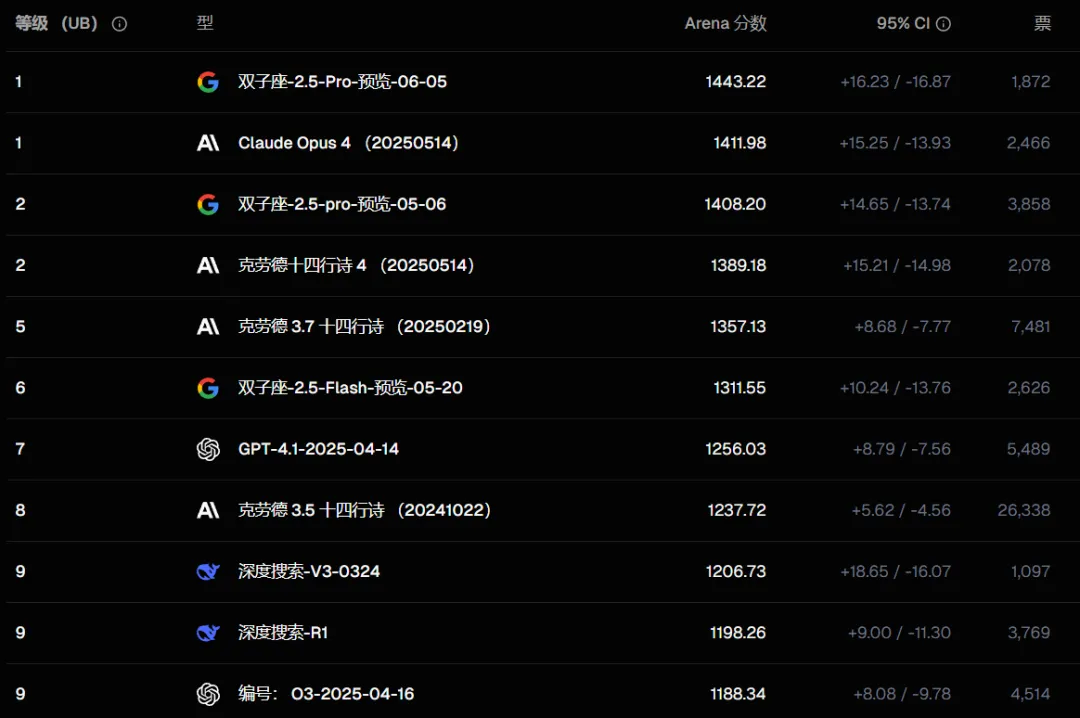This screenshot has width=1080, height=718.
Task: Sort by Arena 分数 column header
Action: click(725, 23)
